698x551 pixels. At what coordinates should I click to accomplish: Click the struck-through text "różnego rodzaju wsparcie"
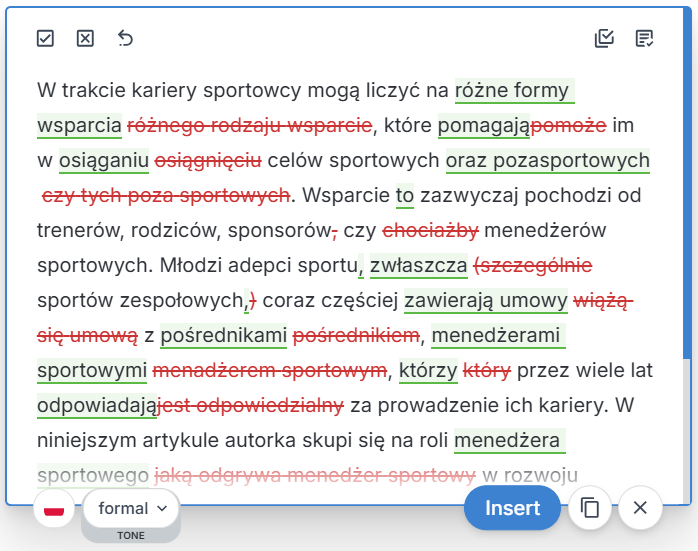pyautogui.click(x=249, y=126)
